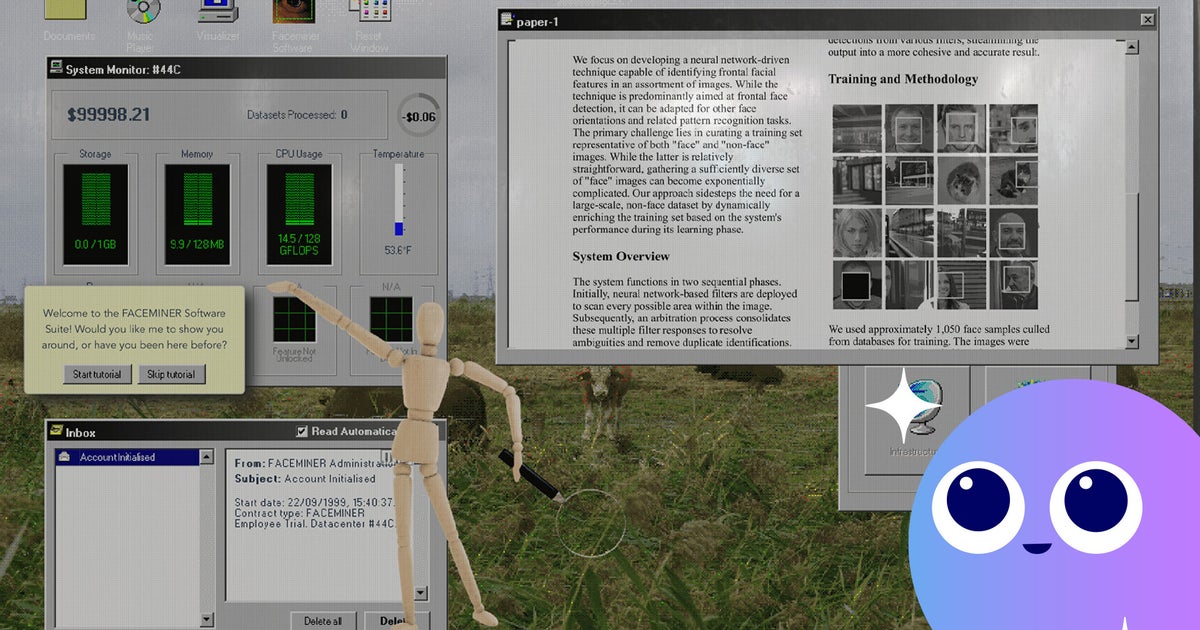Image resolution: width=1200 pixels, height=630 pixels.
Task: Click the Temperature gauge bar
Action: (399, 200)
